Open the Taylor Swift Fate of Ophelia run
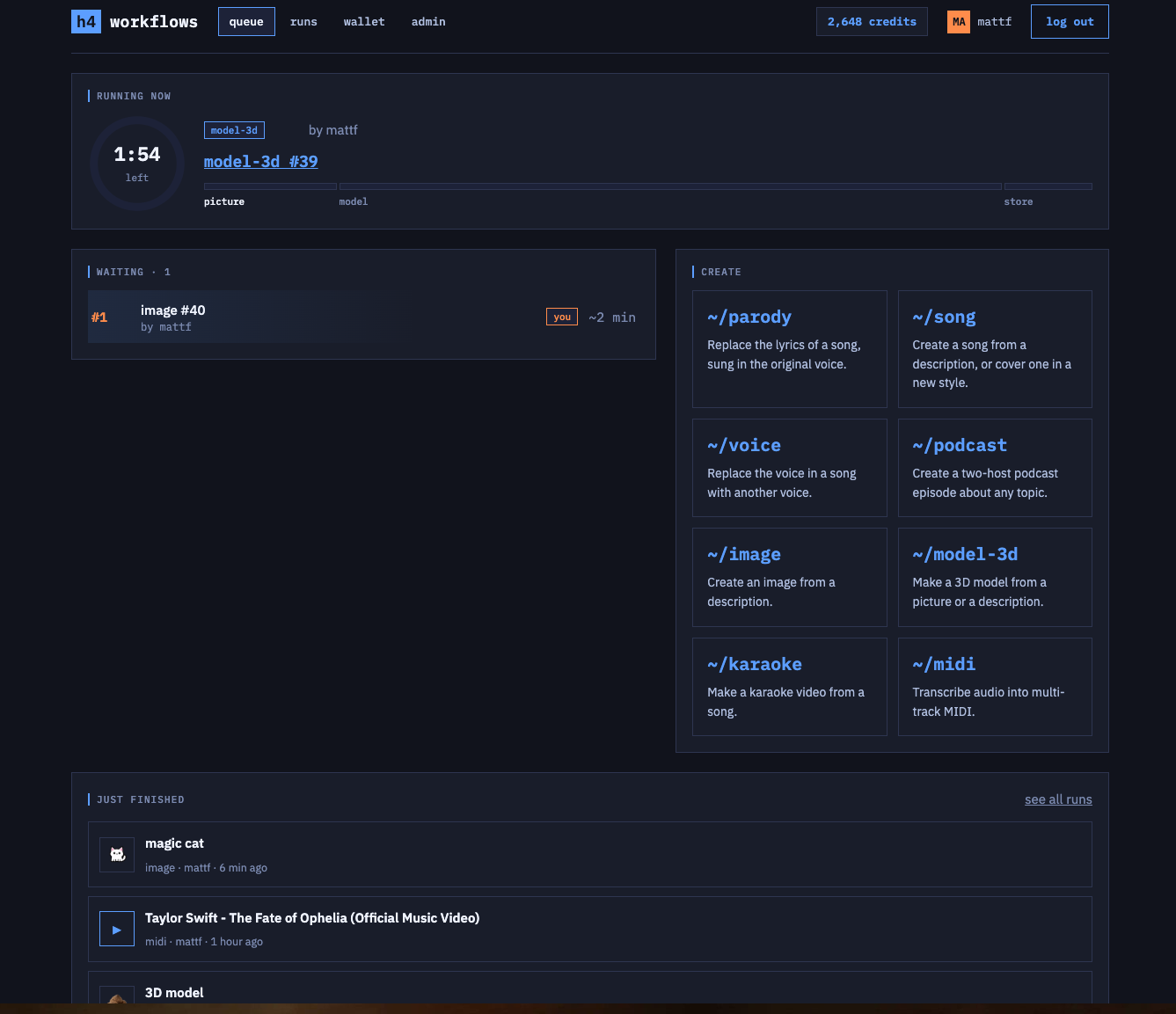Screen dimensions: 1176x1014 pyautogui.click(x=590, y=929)
